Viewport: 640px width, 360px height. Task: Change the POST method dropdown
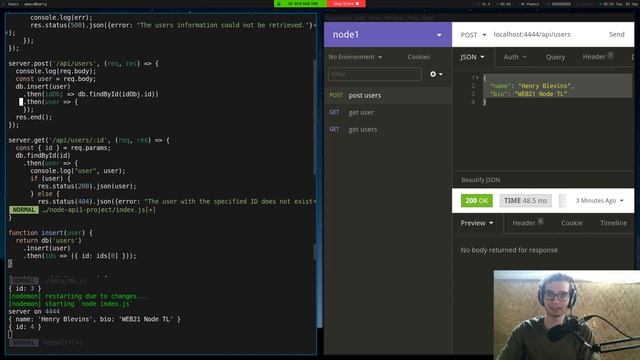pos(473,35)
